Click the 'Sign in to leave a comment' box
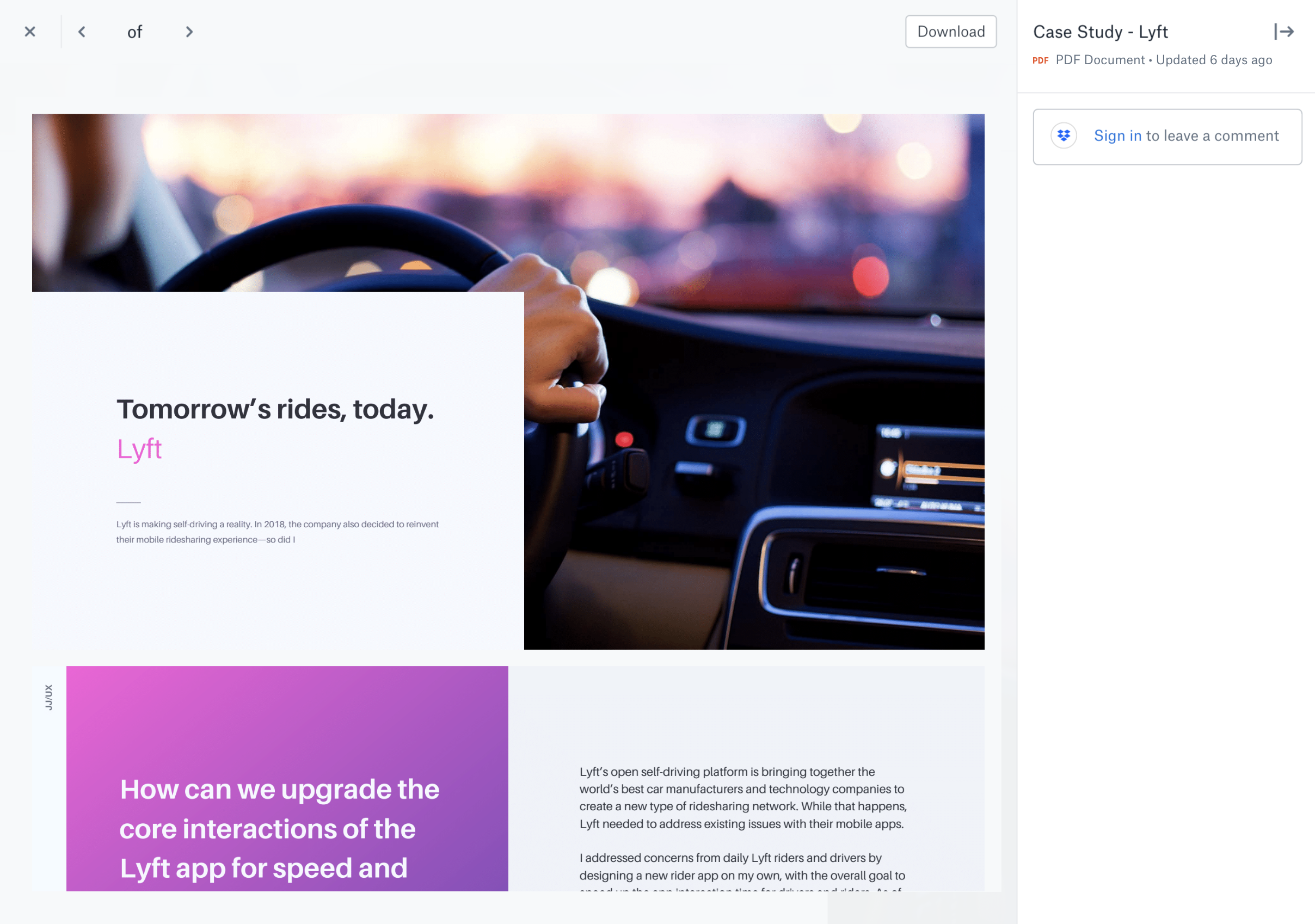Viewport: 1315px width, 924px height. point(1167,137)
